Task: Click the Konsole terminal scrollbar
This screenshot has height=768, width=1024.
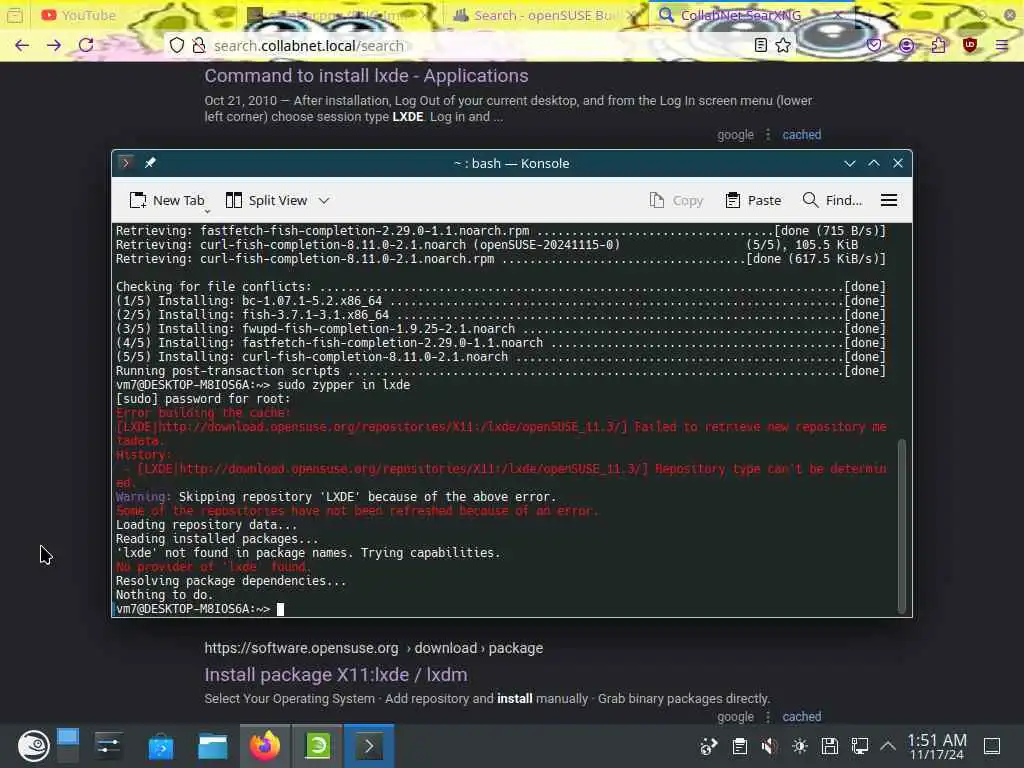Action: [902, 526]
